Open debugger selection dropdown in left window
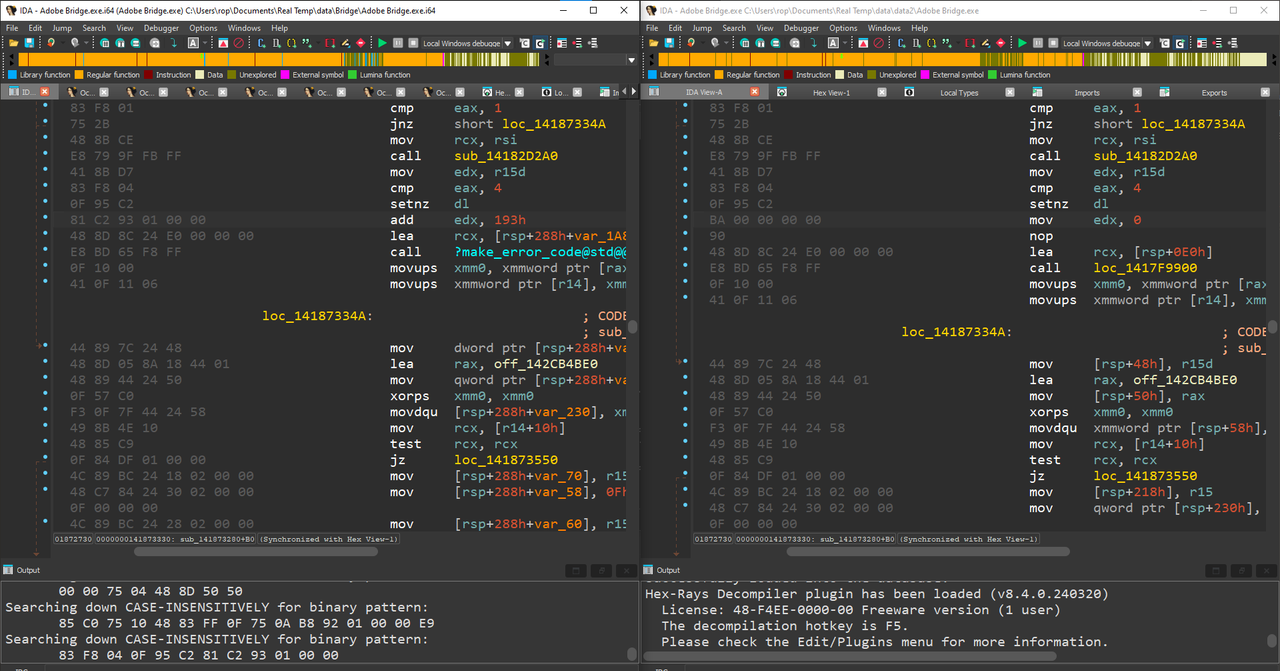 click(508, 43)
